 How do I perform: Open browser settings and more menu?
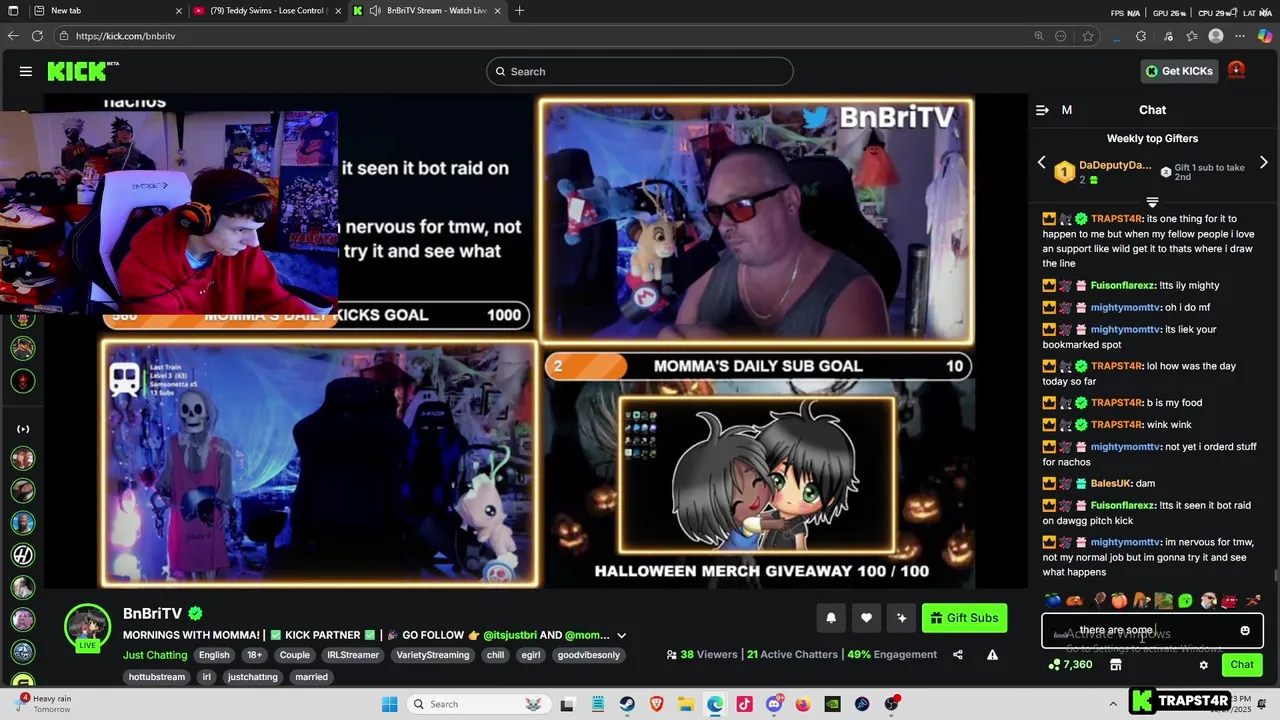pos(1241,36)
